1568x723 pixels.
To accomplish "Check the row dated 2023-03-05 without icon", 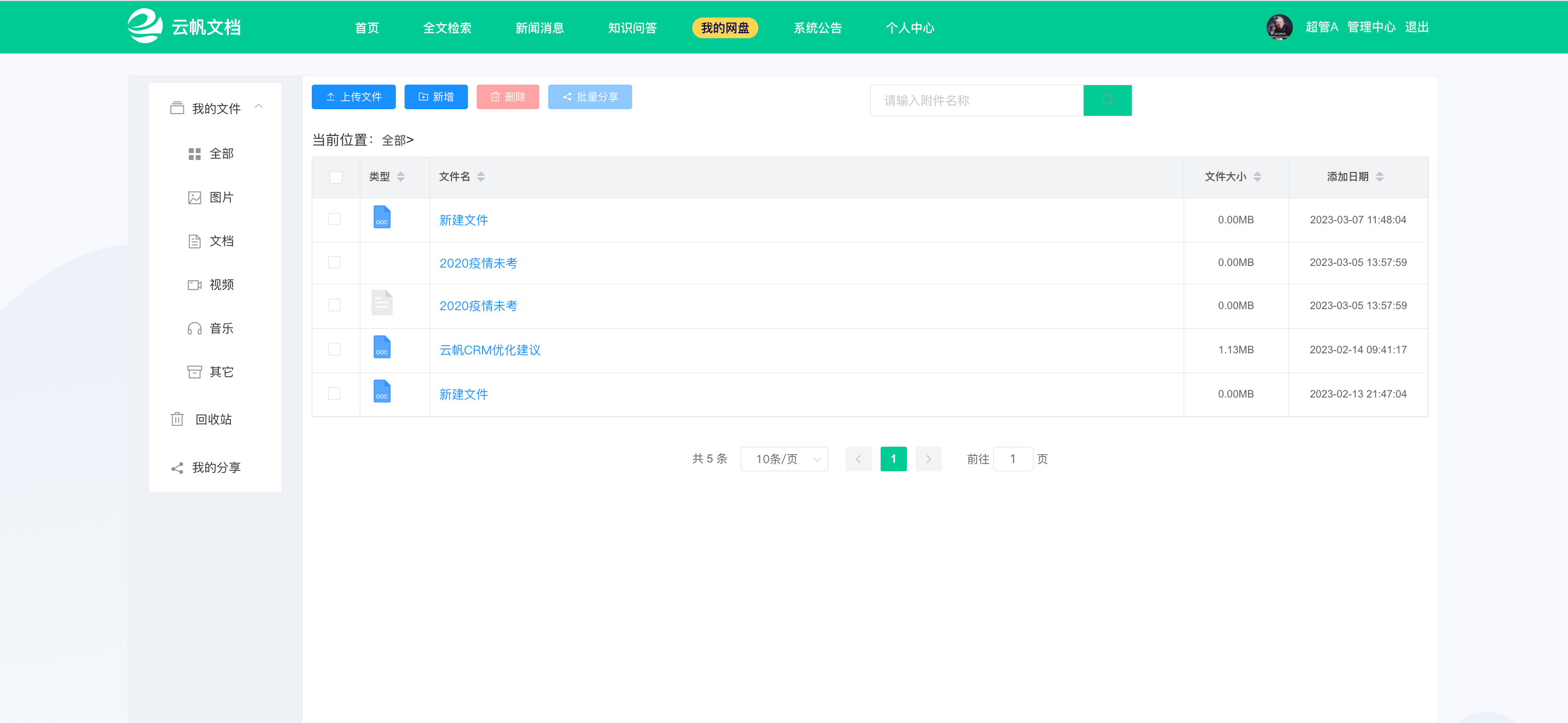I will (334, 262).
